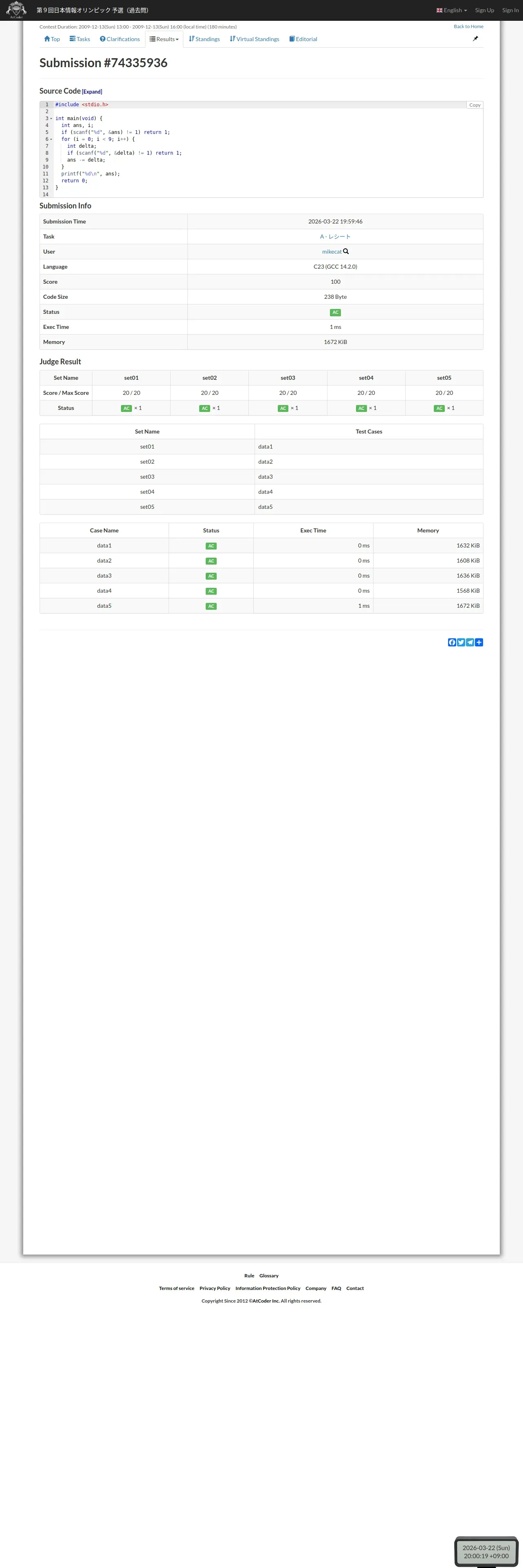Open the Privacy Policy link

pyautogui.click(x=215, y=1288)
